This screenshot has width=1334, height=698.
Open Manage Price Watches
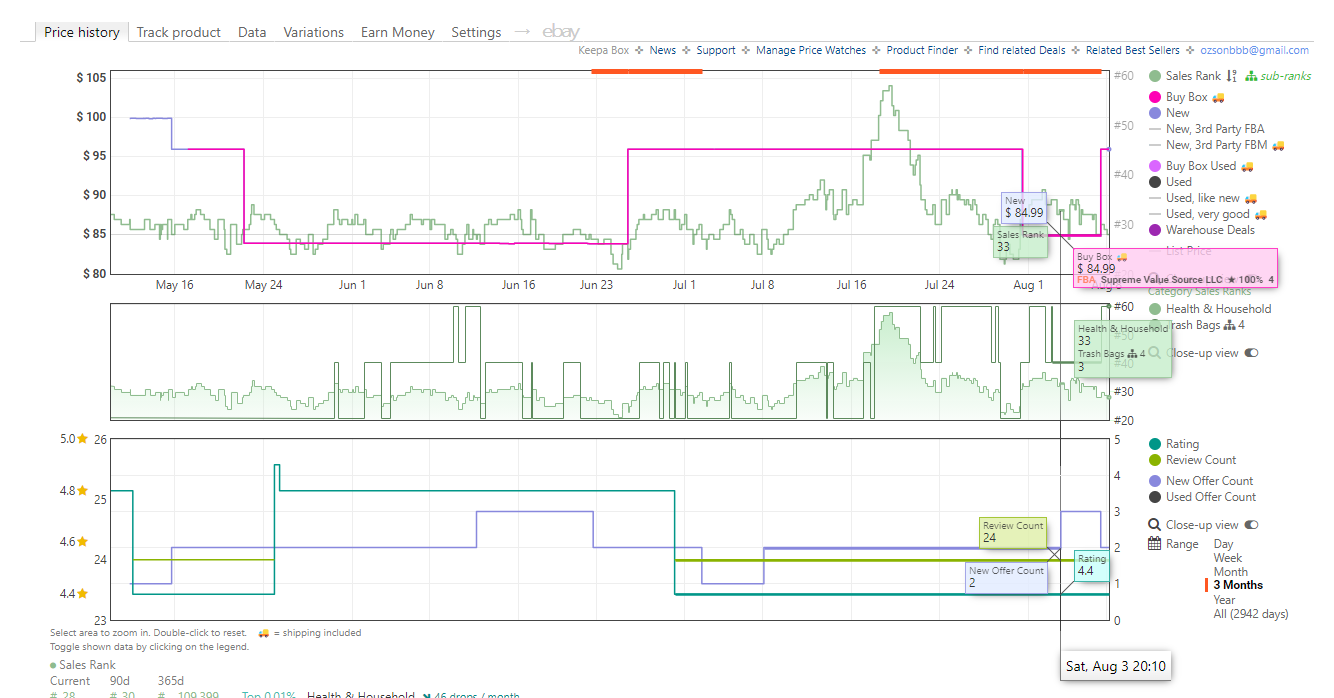[x=811, y=50]
